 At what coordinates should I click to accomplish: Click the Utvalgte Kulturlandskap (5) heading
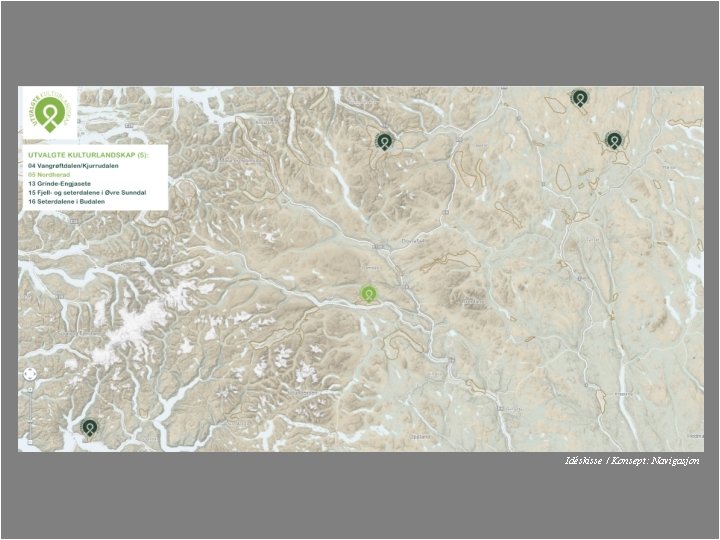coord(89,155)
